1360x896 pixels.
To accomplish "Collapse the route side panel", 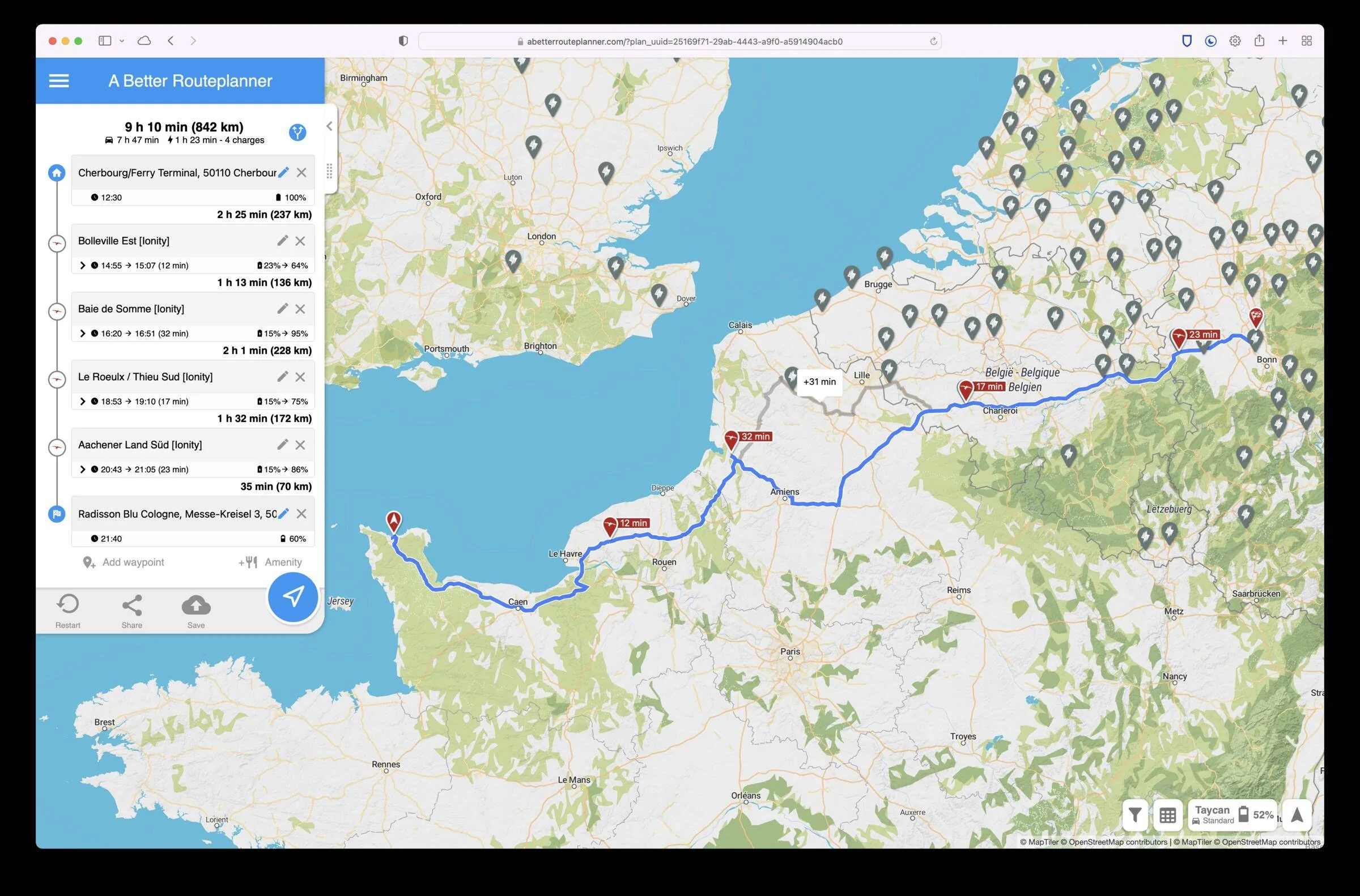I will coord(329,126).
